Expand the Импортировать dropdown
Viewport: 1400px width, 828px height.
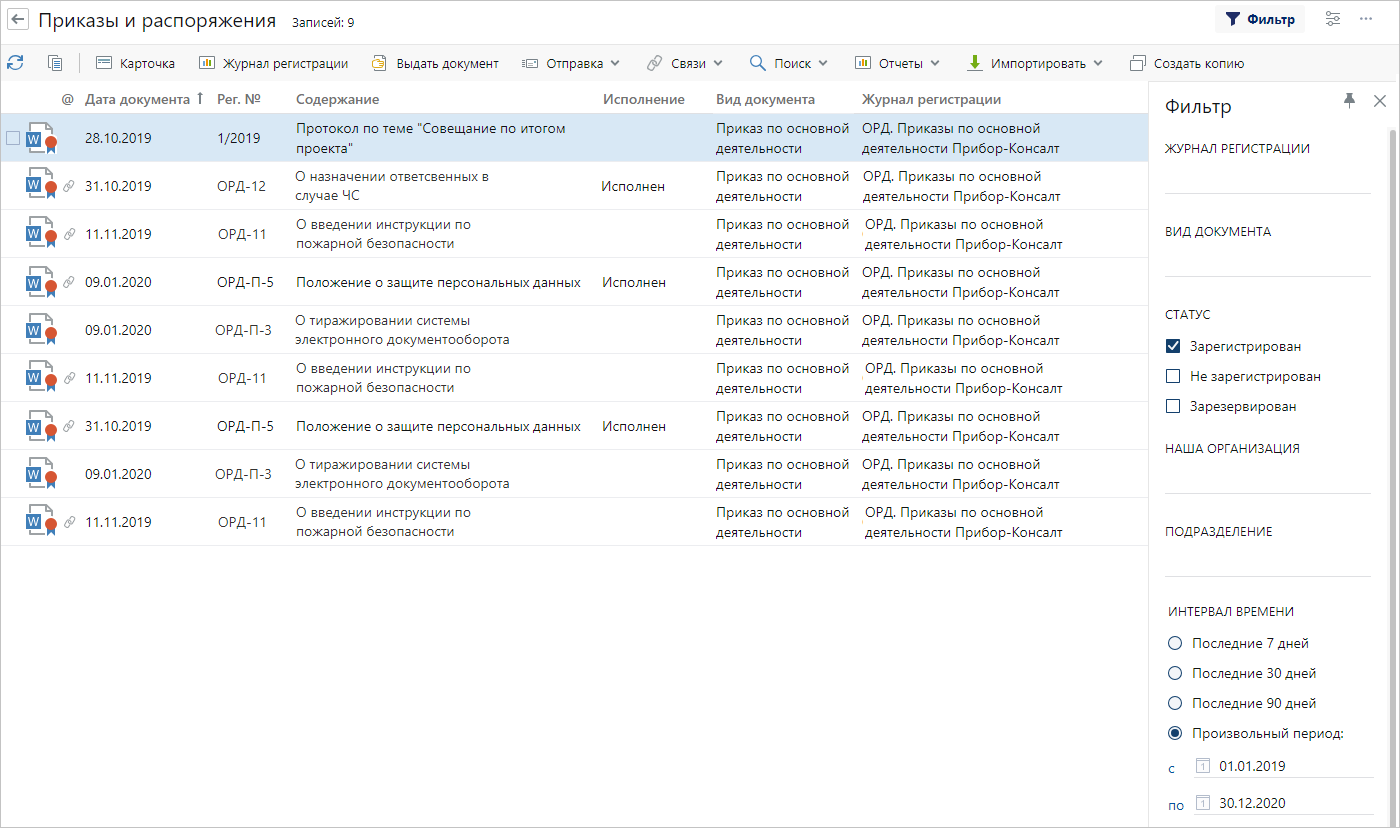(x=1035, y=63)
